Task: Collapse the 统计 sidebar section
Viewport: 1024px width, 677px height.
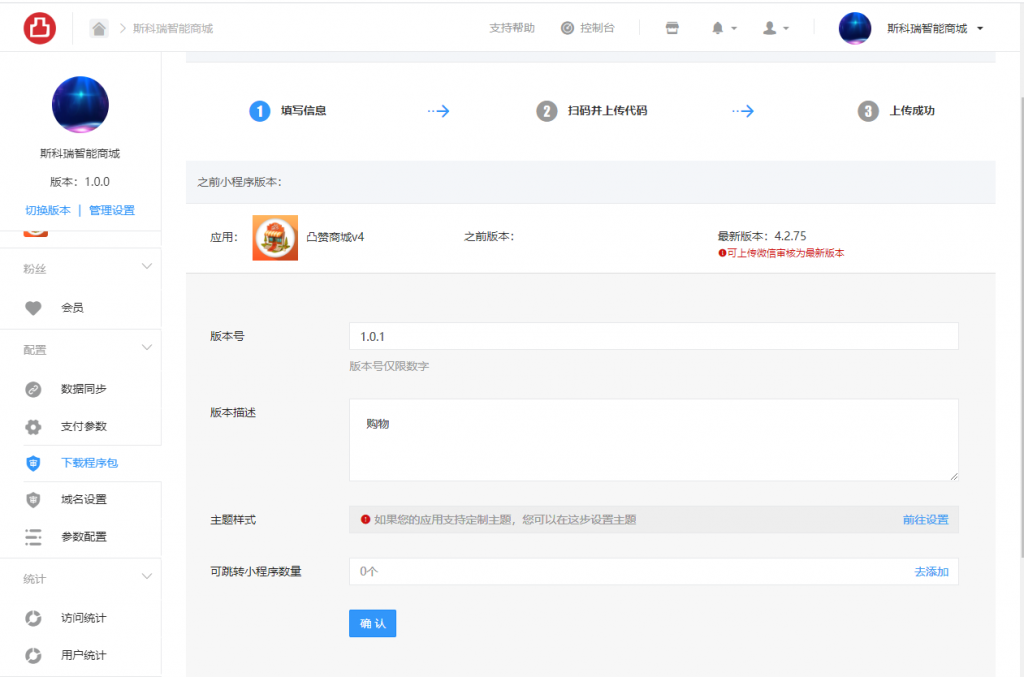Action: click(x=147, y=576)
